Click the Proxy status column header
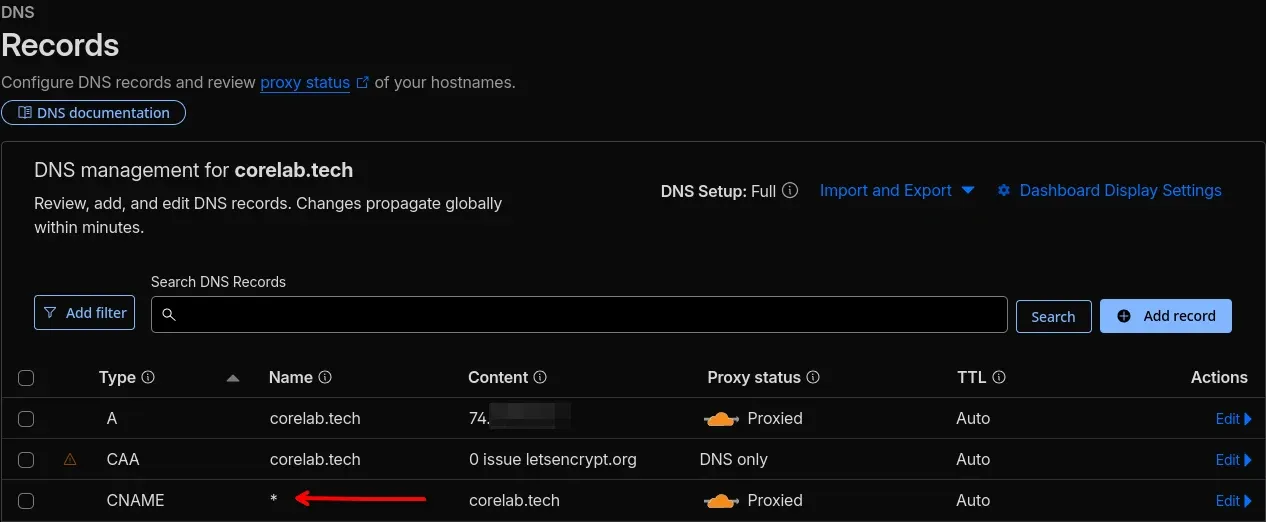Viewport: 1266px width, 522px height. point(754,378)
